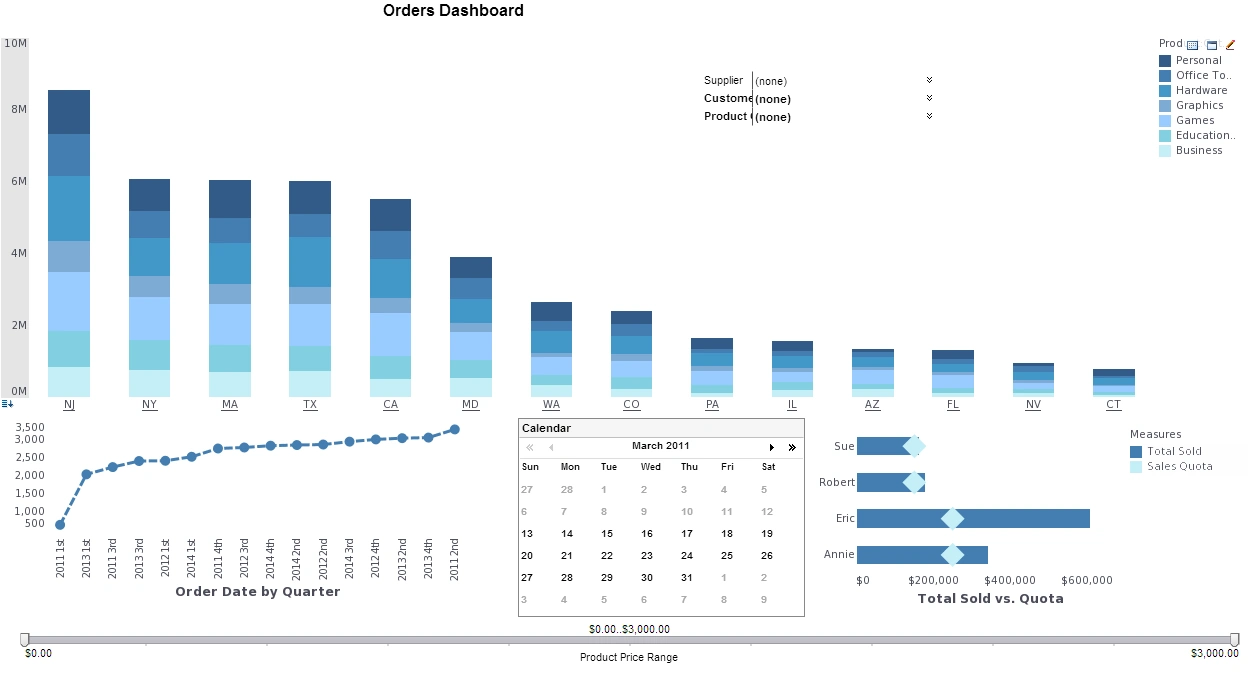
Task: Open the Supplier filter dropdown
Action: (928, 80)
